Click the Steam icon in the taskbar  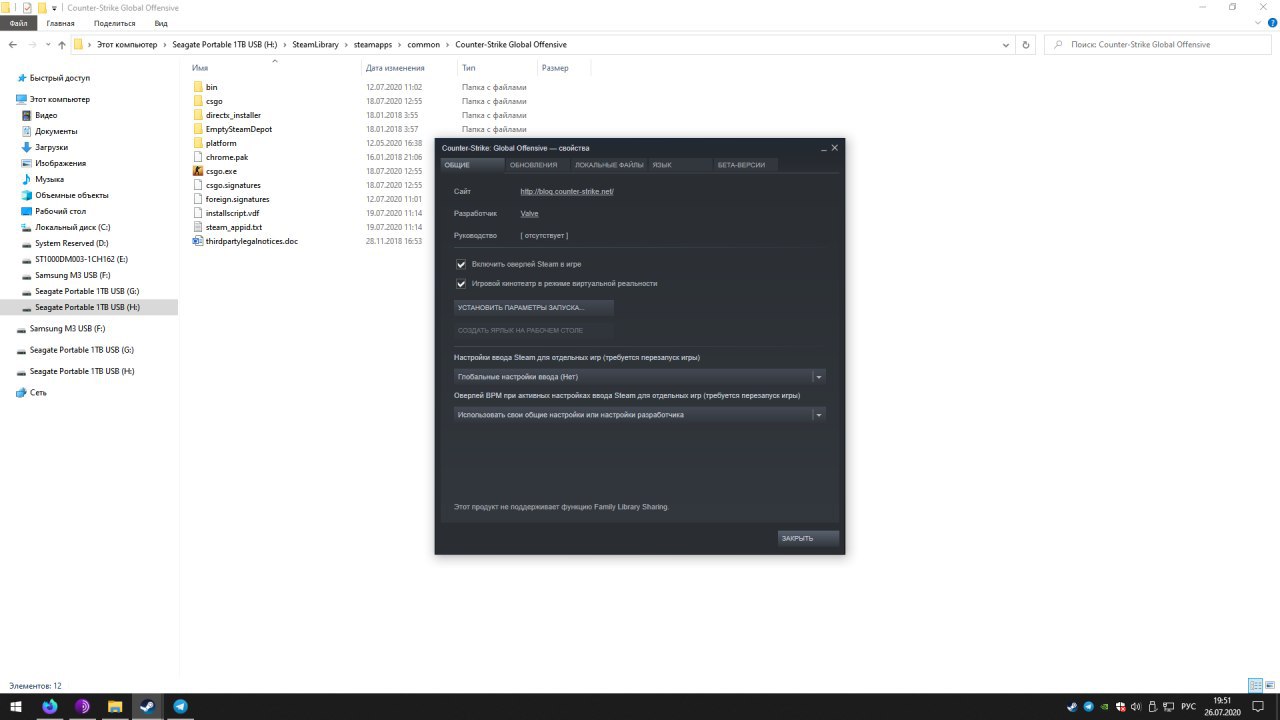coord(147,706)
